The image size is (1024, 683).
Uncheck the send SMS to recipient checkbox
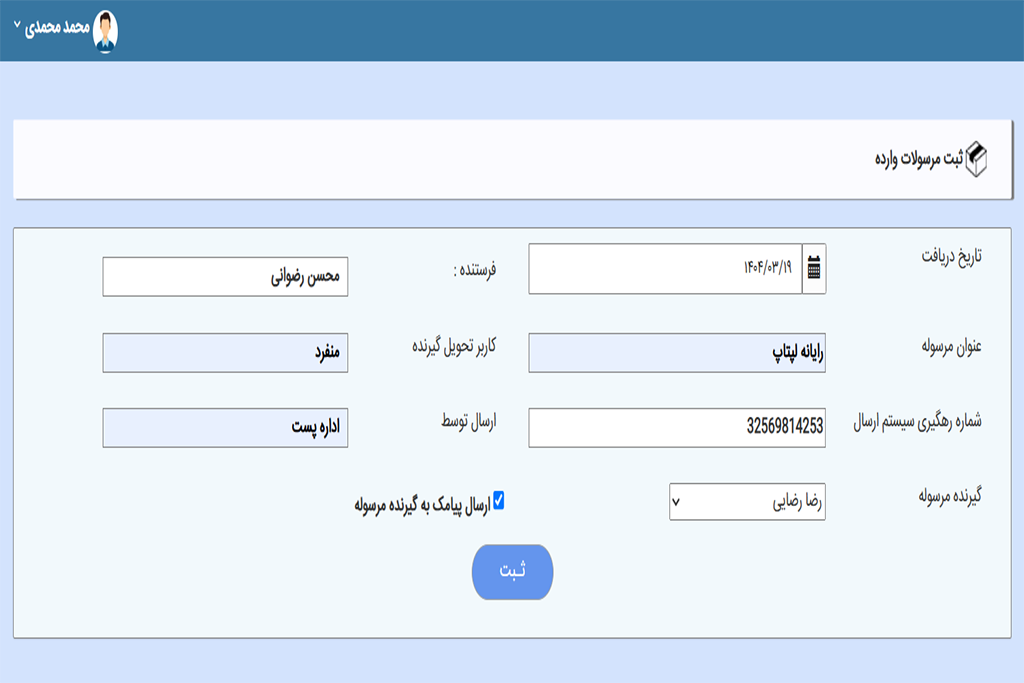click(499, 500)
